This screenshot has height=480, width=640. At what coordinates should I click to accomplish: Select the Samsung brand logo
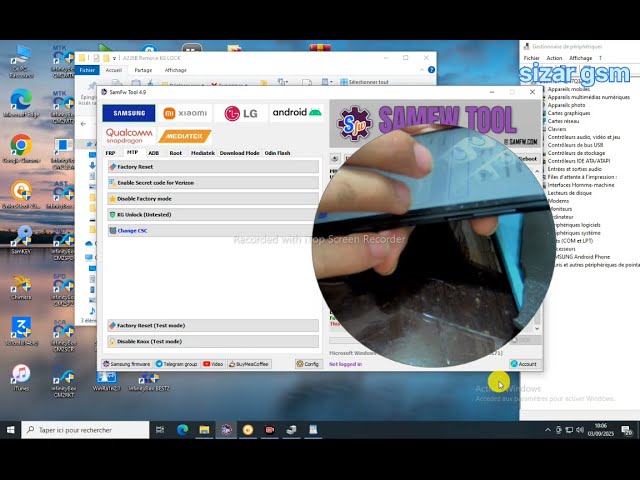click(129, 113)
